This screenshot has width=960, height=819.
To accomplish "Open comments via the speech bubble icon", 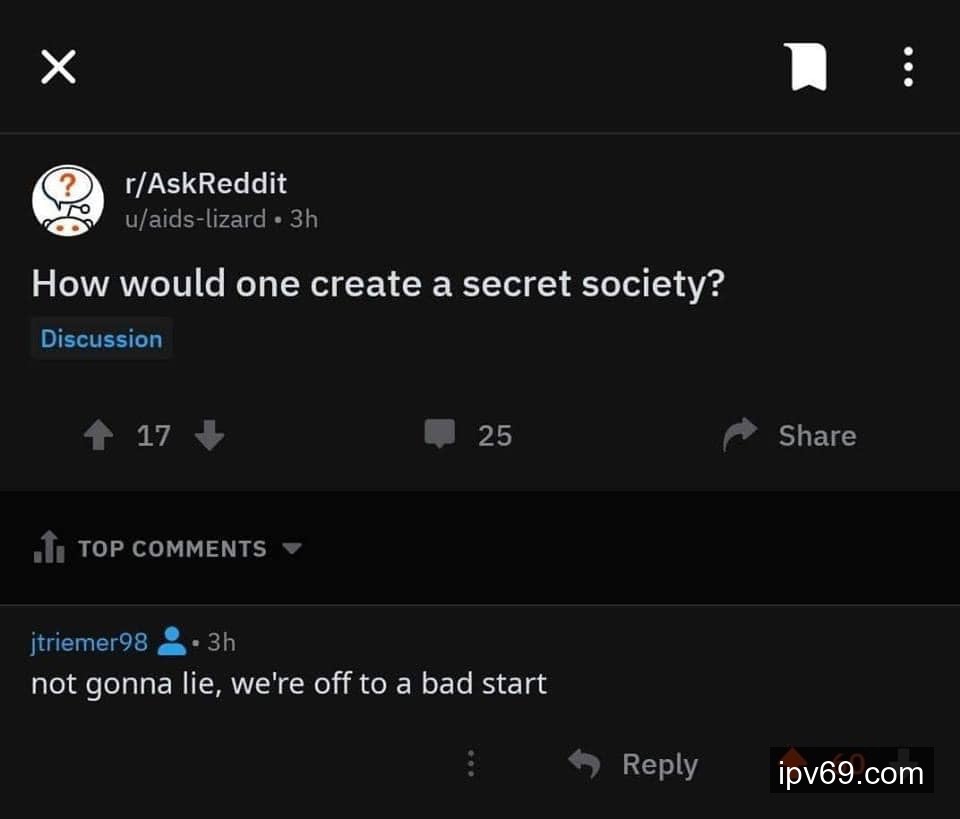I will pyautogui.click(x=440, y=435).
